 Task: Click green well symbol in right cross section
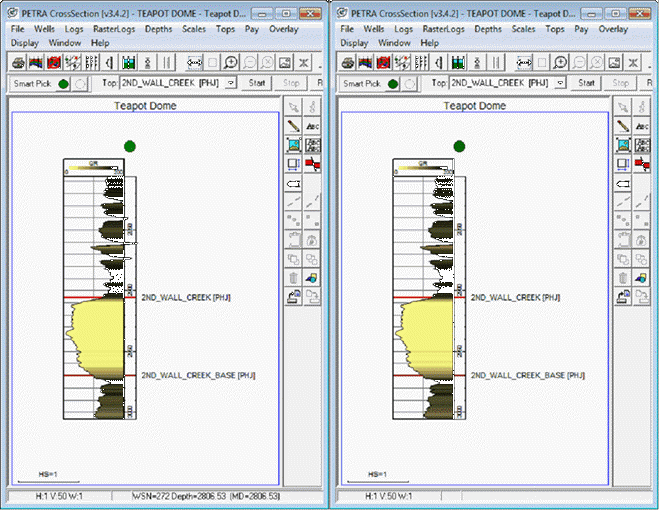tap(459, 146)
